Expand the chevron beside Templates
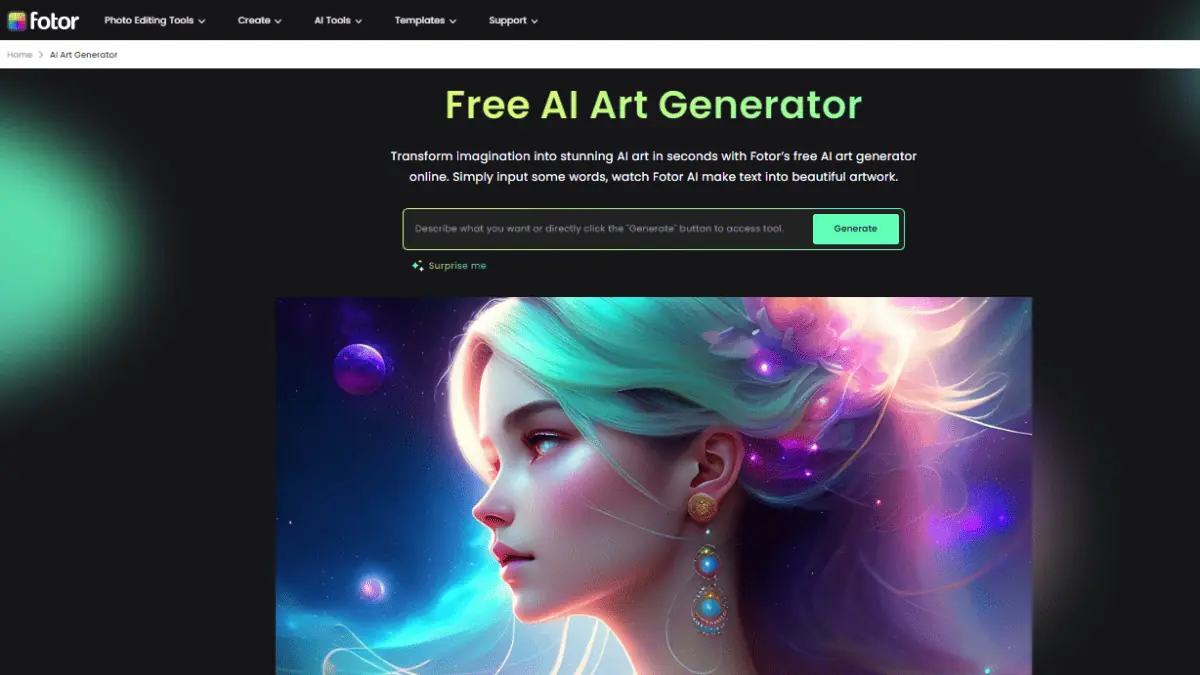The height and width of the screenshot is (675, 1200). pos(453,21)
